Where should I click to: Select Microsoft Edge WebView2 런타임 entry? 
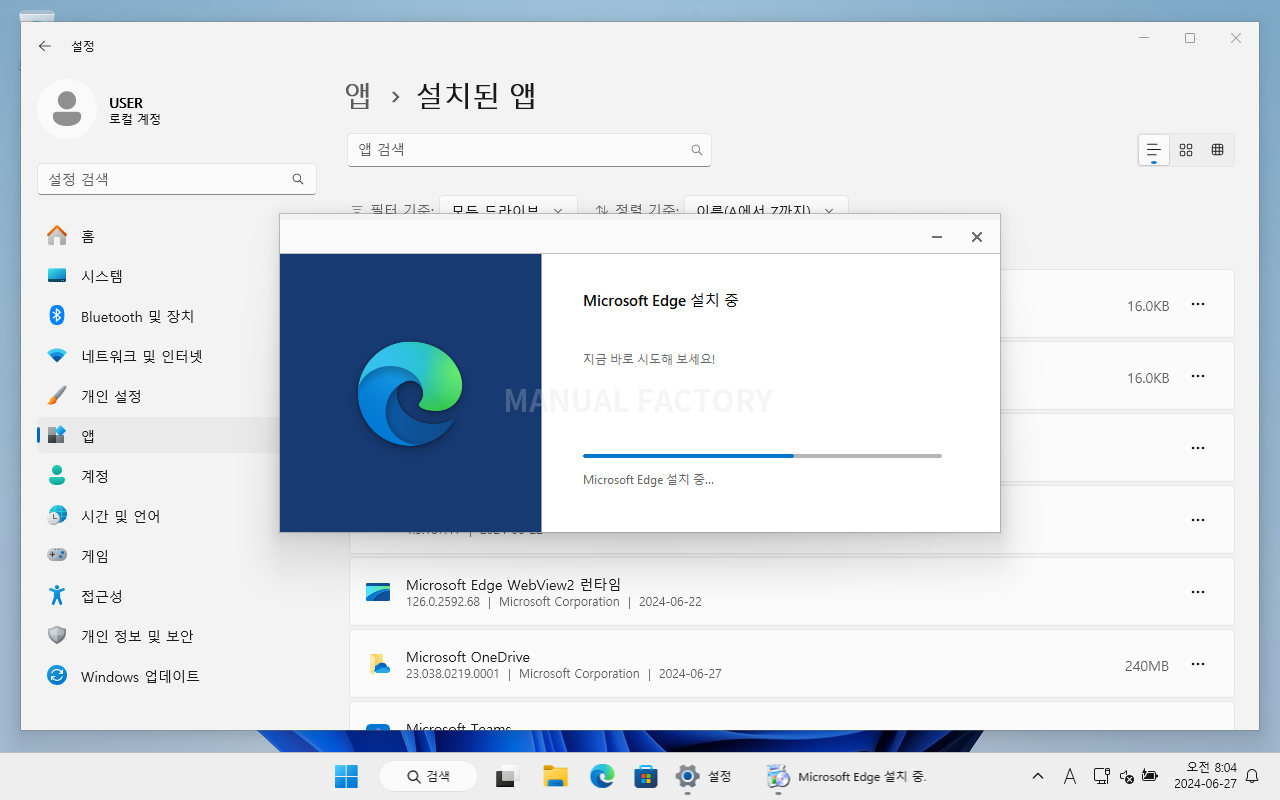click(x=792, y=592)
